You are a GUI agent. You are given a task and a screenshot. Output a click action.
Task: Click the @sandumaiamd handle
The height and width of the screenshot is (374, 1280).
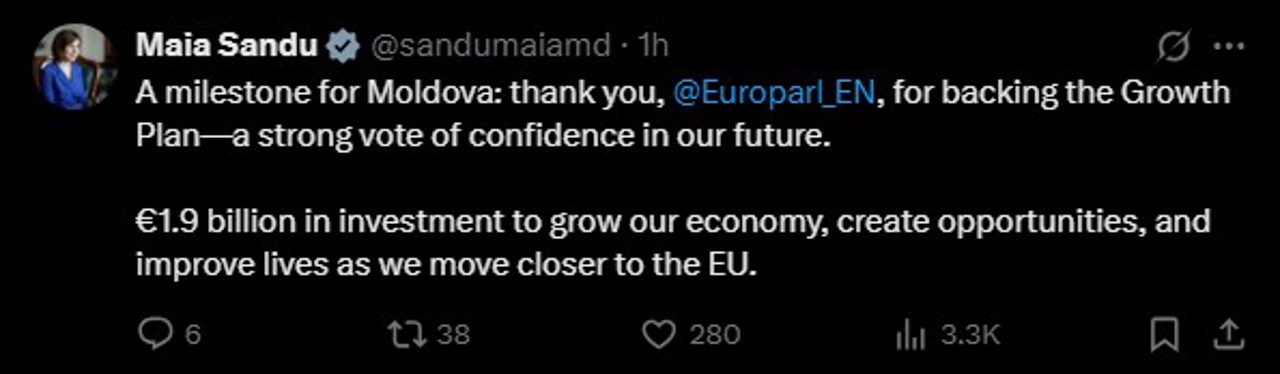click(491, 45)
